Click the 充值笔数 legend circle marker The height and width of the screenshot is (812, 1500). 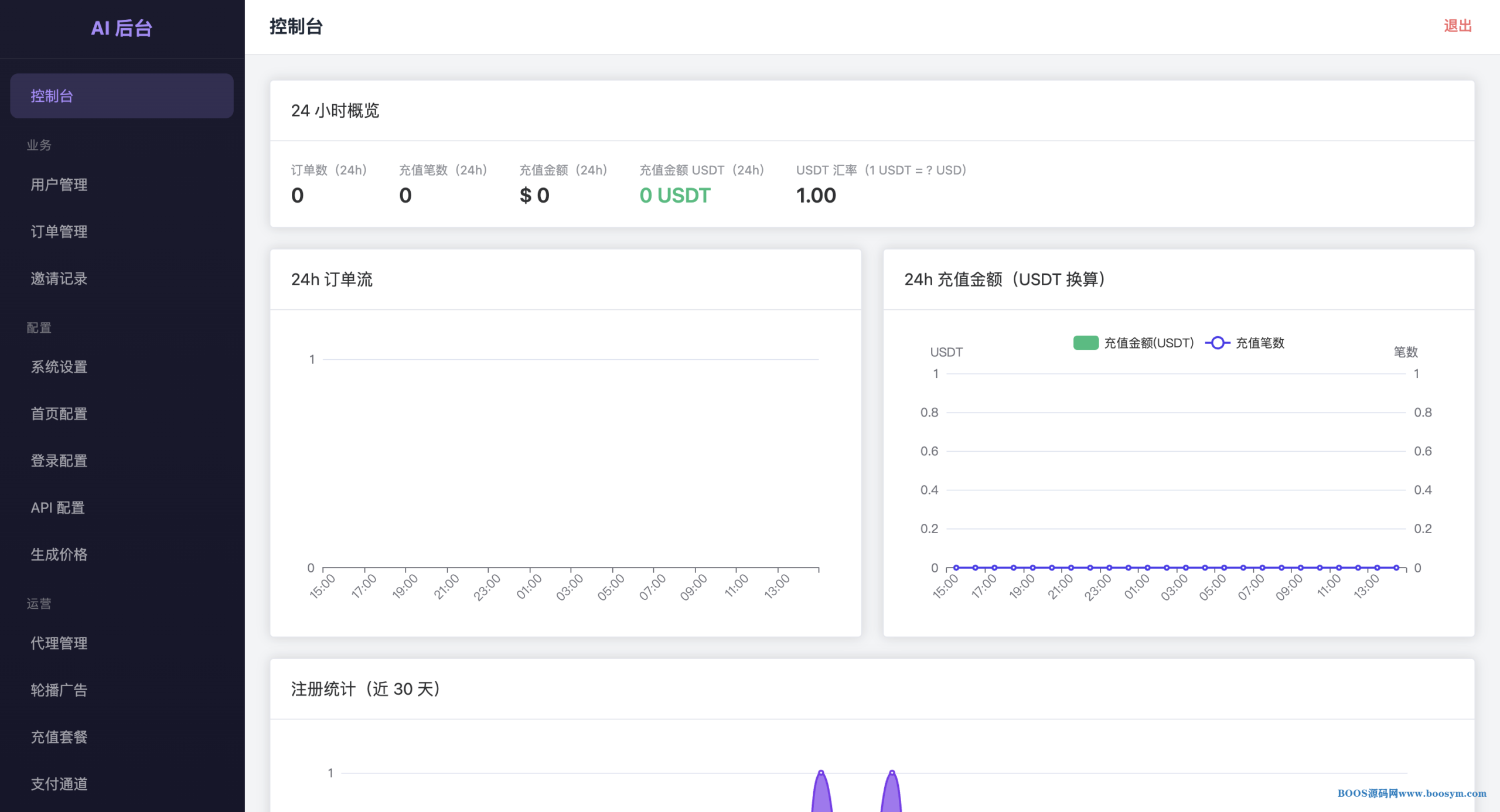1217,343
